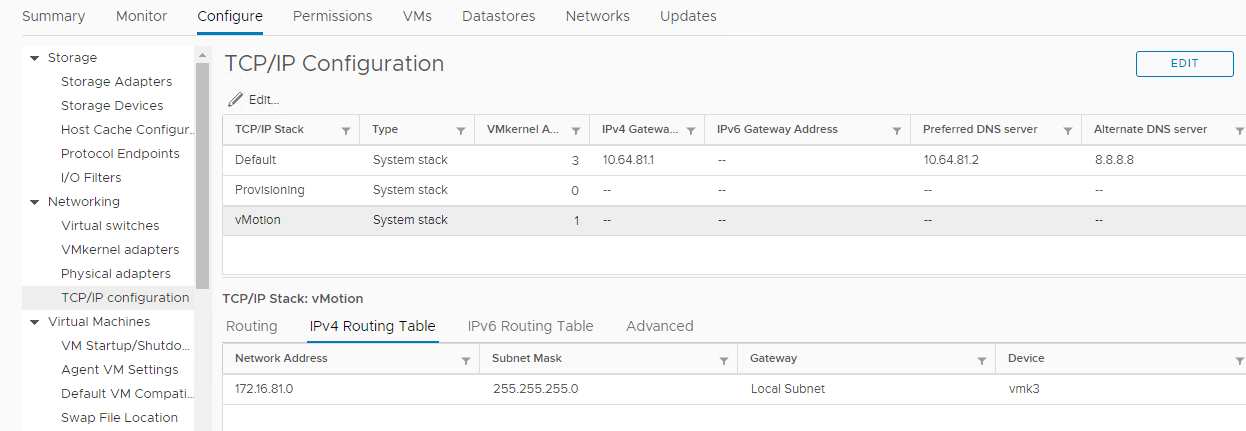Open filter icon on TCP/IP Stack column
The width and height of the screenshot is (1246, 431).
coord(346,131)
